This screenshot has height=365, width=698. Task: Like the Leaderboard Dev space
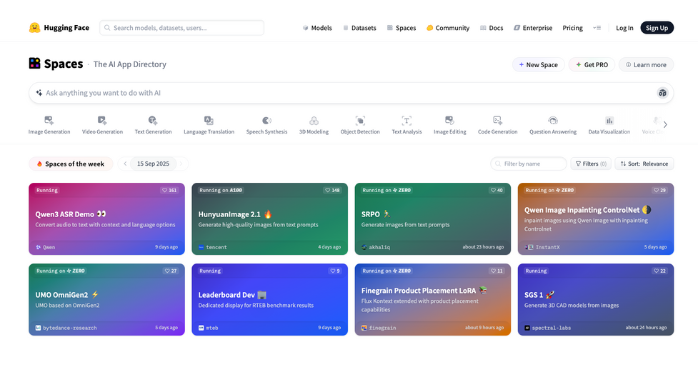click(x=335, y=271)
